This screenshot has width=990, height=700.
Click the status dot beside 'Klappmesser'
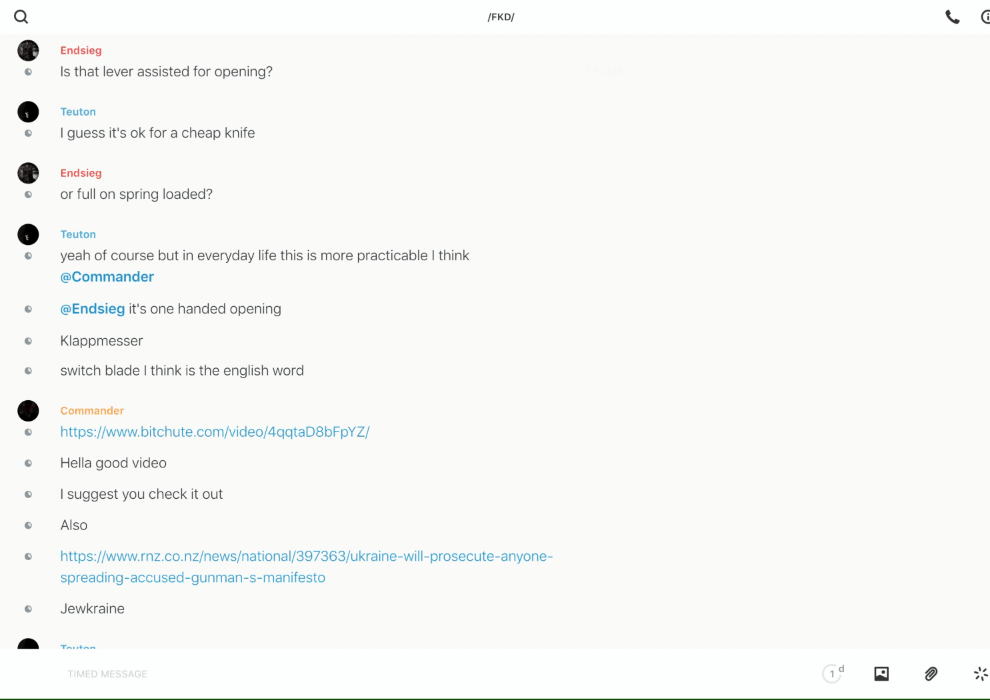click(28, 341)
